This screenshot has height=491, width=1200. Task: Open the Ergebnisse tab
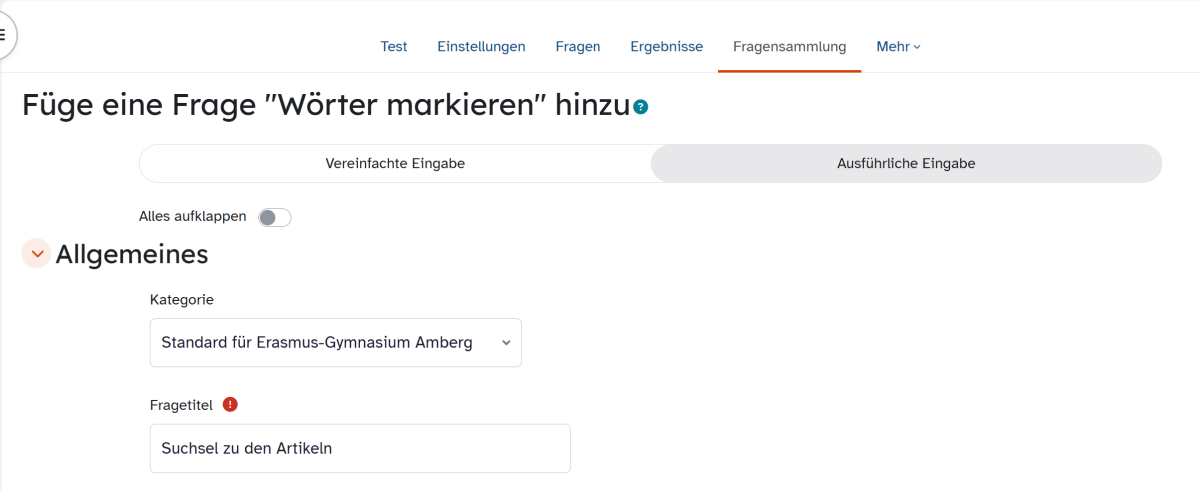[666, 46]
